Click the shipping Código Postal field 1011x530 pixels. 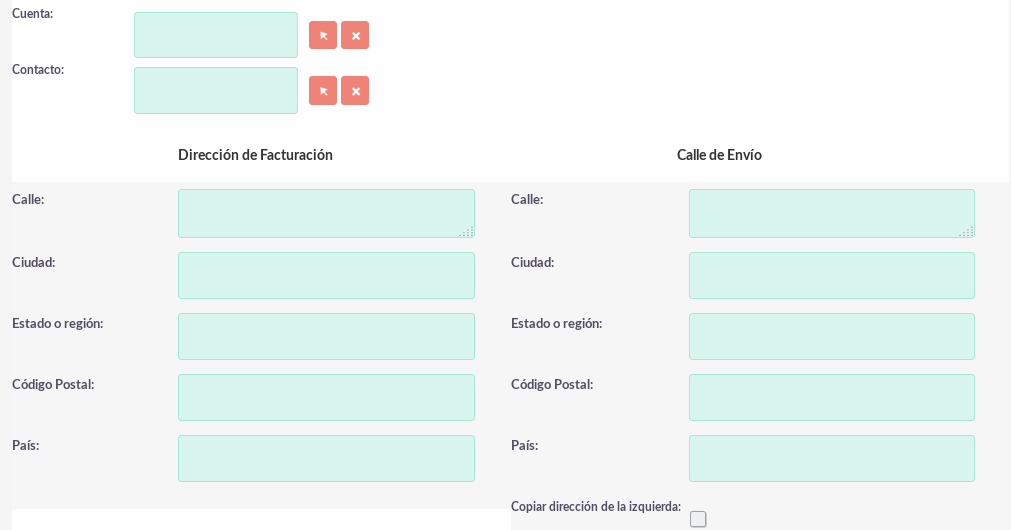pos(832,397)
